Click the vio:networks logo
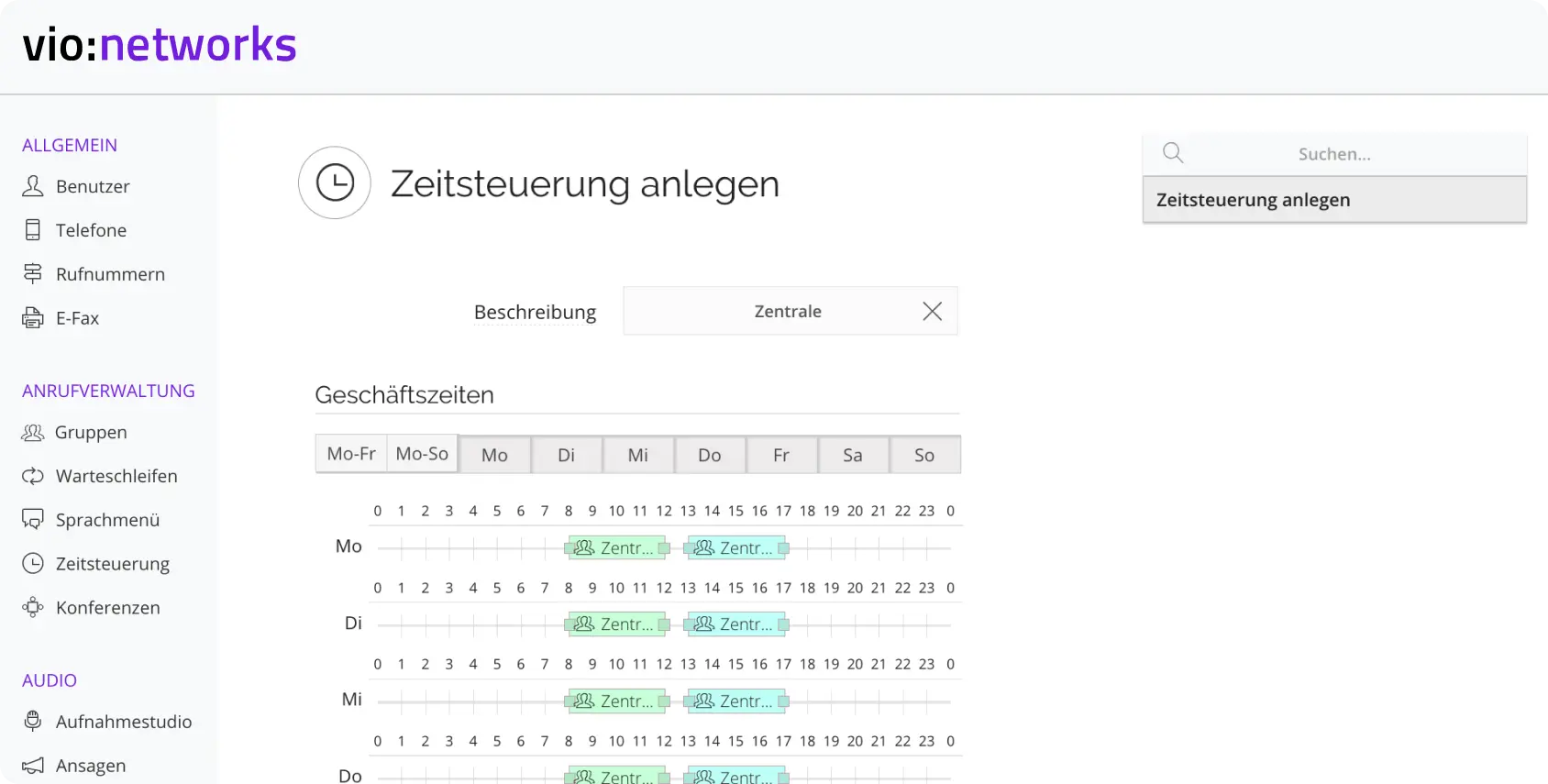This screenshot has width=1548, height=784. pyautogui.click(x=160, y=45)
